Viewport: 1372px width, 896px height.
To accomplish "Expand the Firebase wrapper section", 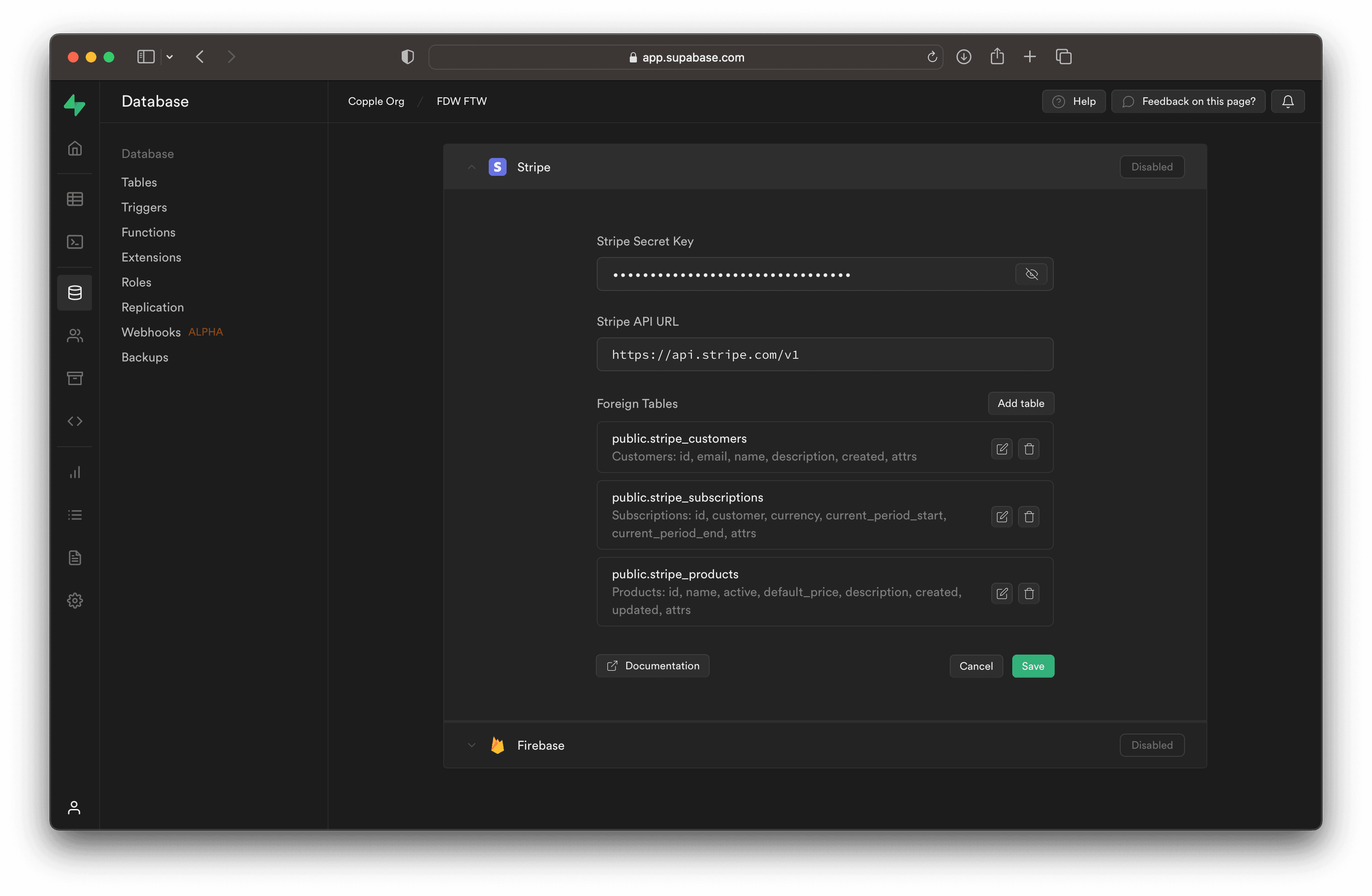I will 472,745.
